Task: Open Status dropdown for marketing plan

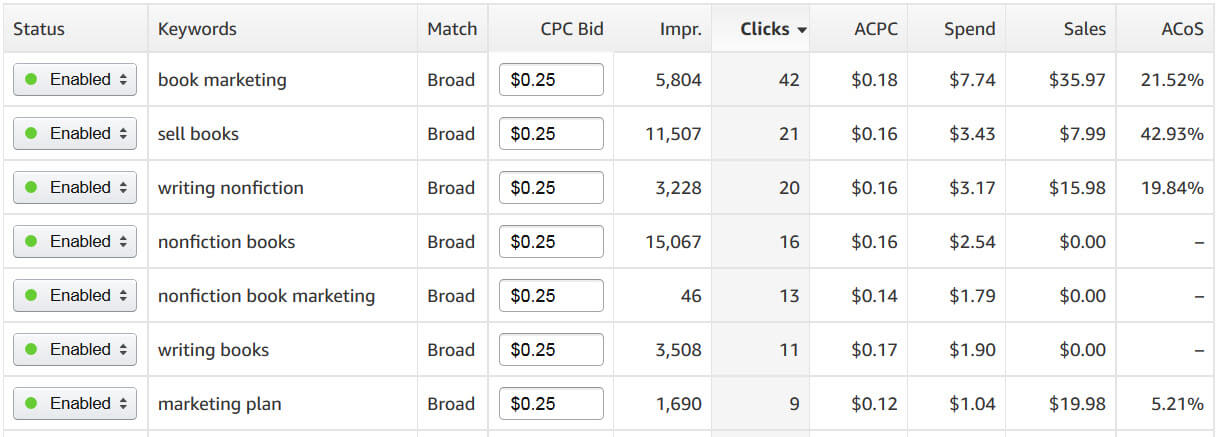Action: 75,404
